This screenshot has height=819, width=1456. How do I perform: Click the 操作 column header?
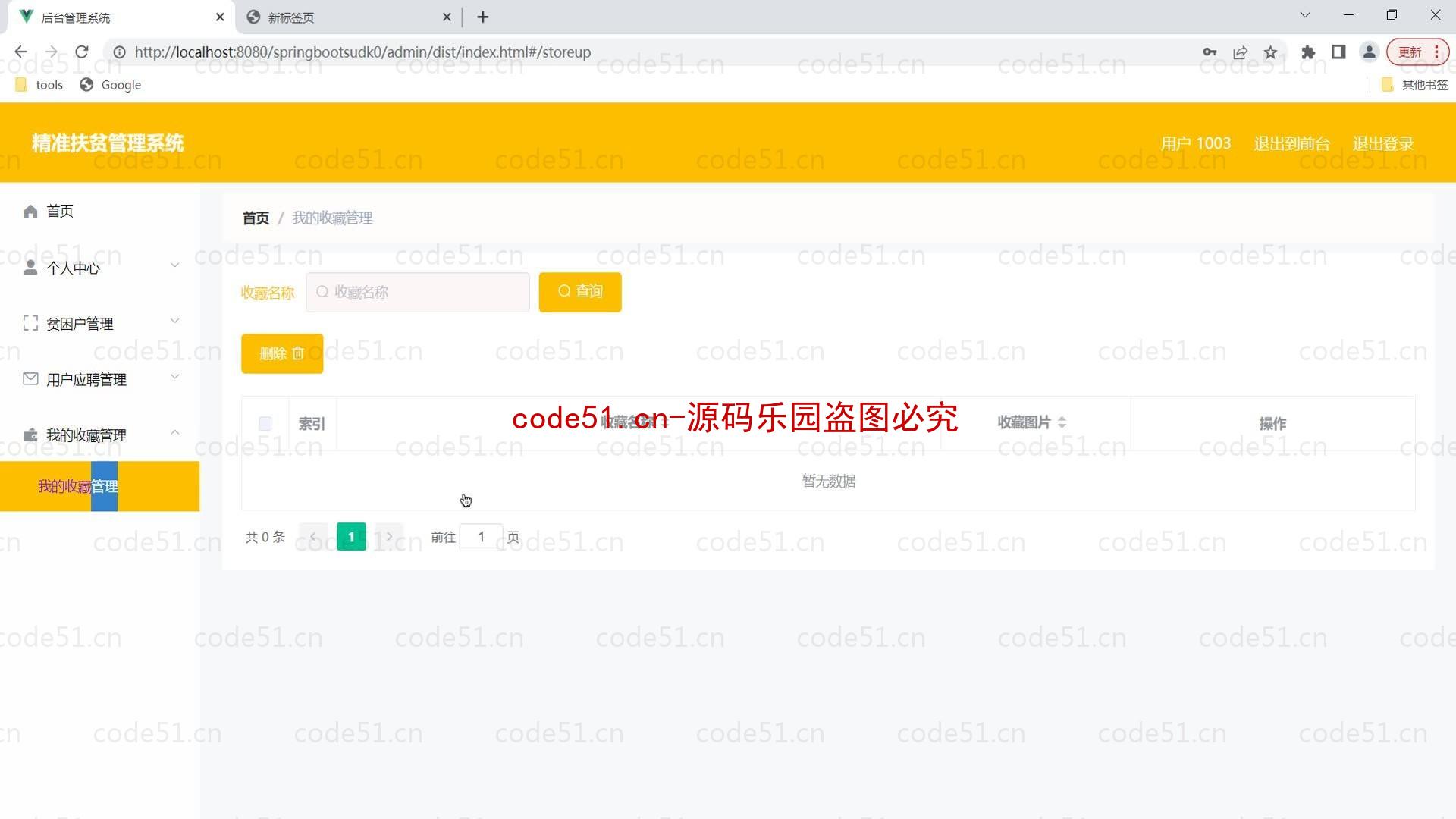1272,424
